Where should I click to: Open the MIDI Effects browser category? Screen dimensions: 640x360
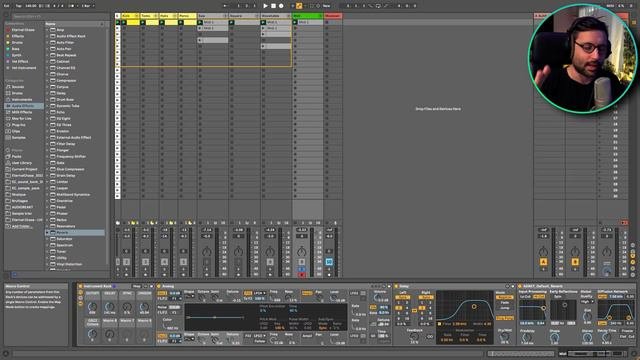(22, 112)
